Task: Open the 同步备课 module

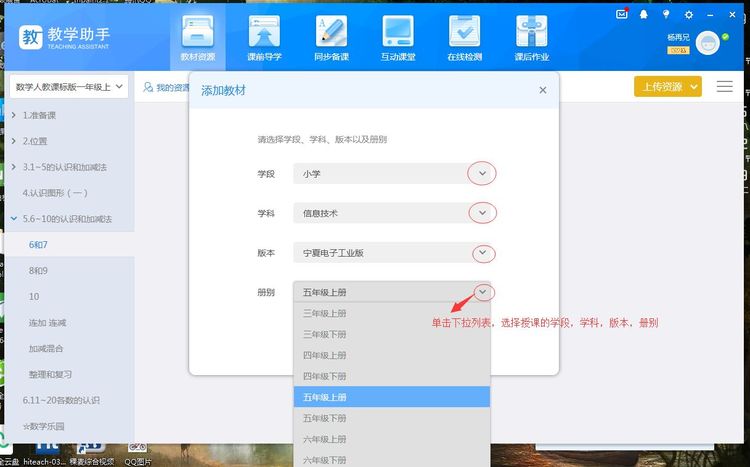Action: pyautogui.click(x=331, y=37)
